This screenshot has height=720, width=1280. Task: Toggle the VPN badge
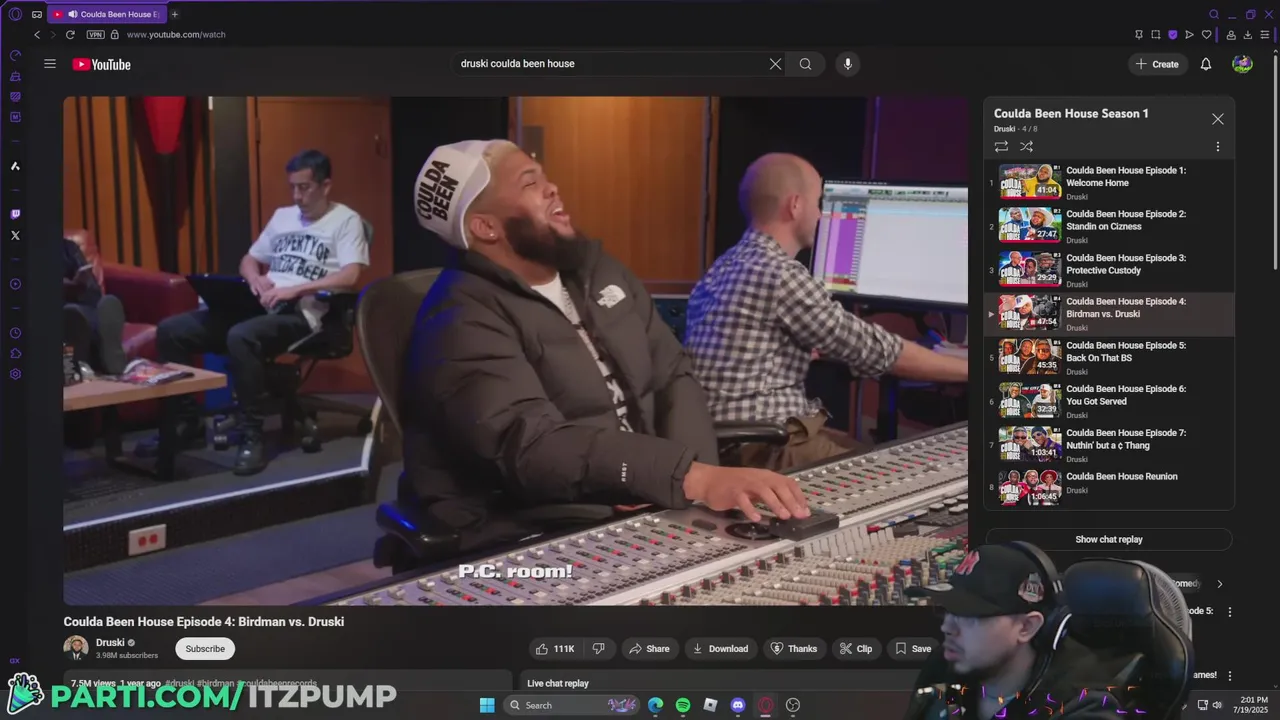point(95,34)
